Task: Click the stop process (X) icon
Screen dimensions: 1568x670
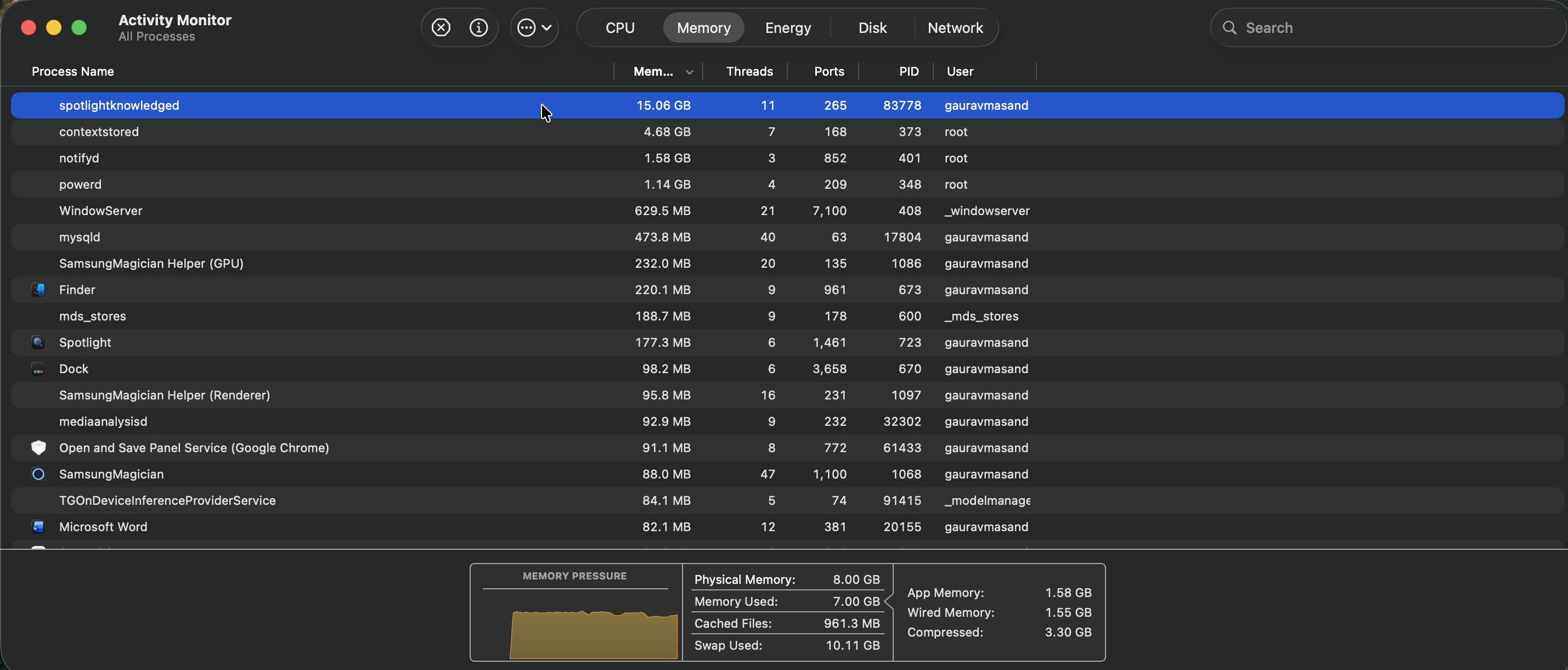Action: pyautogui.click(x=441, y=27)
